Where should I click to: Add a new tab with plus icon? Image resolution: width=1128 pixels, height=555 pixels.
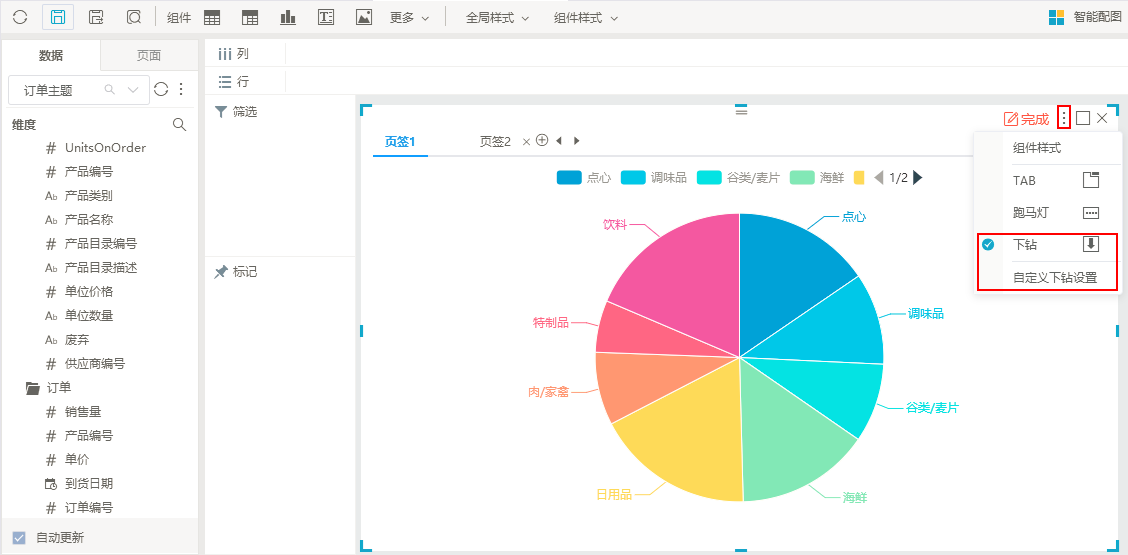[542, 140]
